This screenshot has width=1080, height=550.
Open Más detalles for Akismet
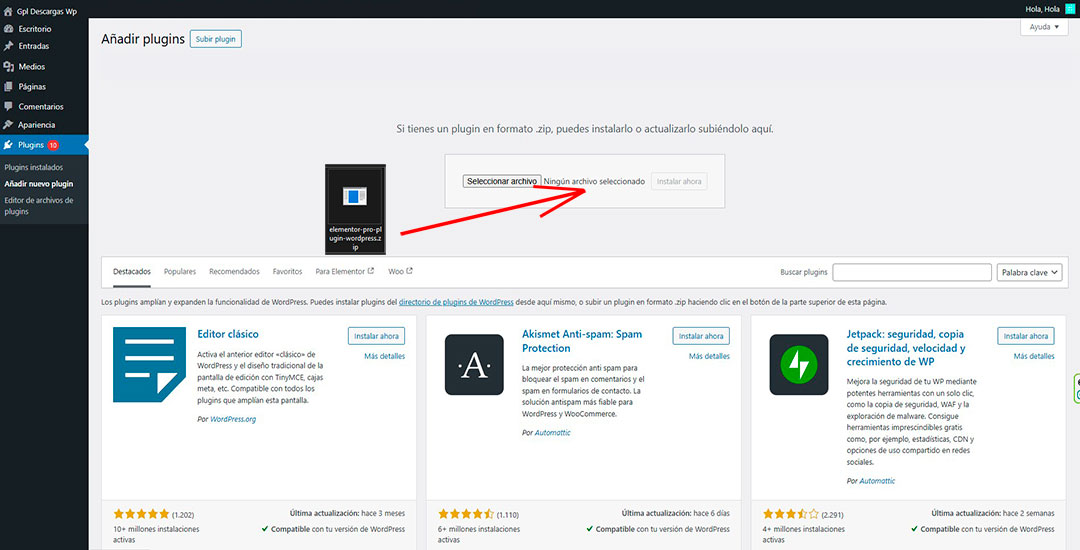[x=709, y=356]
